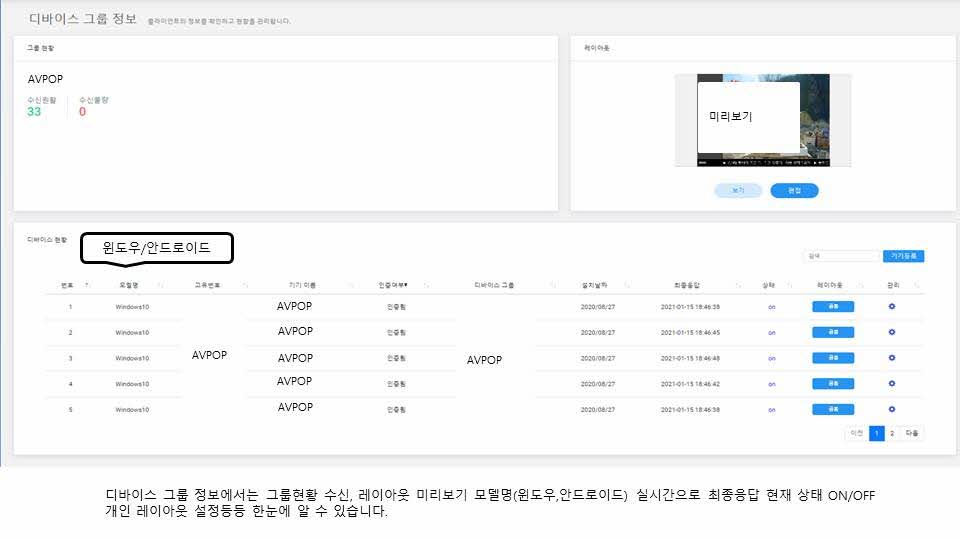Sort the table by 번호 column arrow

[87, 285]
